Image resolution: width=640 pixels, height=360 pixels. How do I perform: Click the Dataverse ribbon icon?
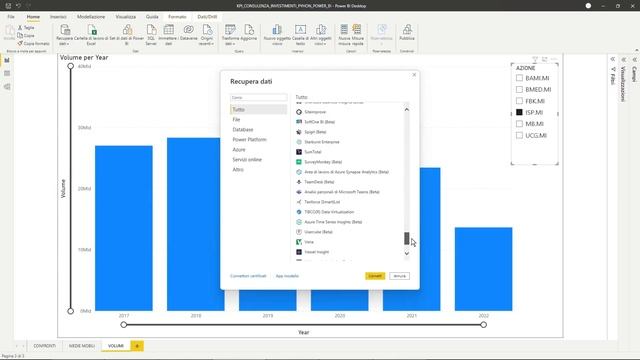tap(189, 30)
